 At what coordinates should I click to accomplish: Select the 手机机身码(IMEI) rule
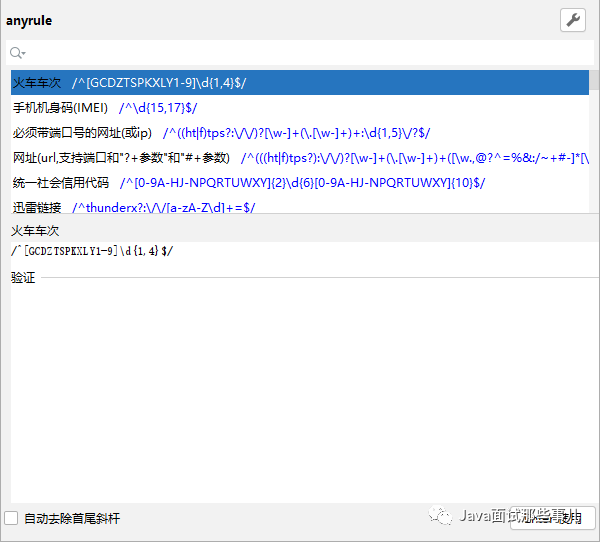point(60,107)
